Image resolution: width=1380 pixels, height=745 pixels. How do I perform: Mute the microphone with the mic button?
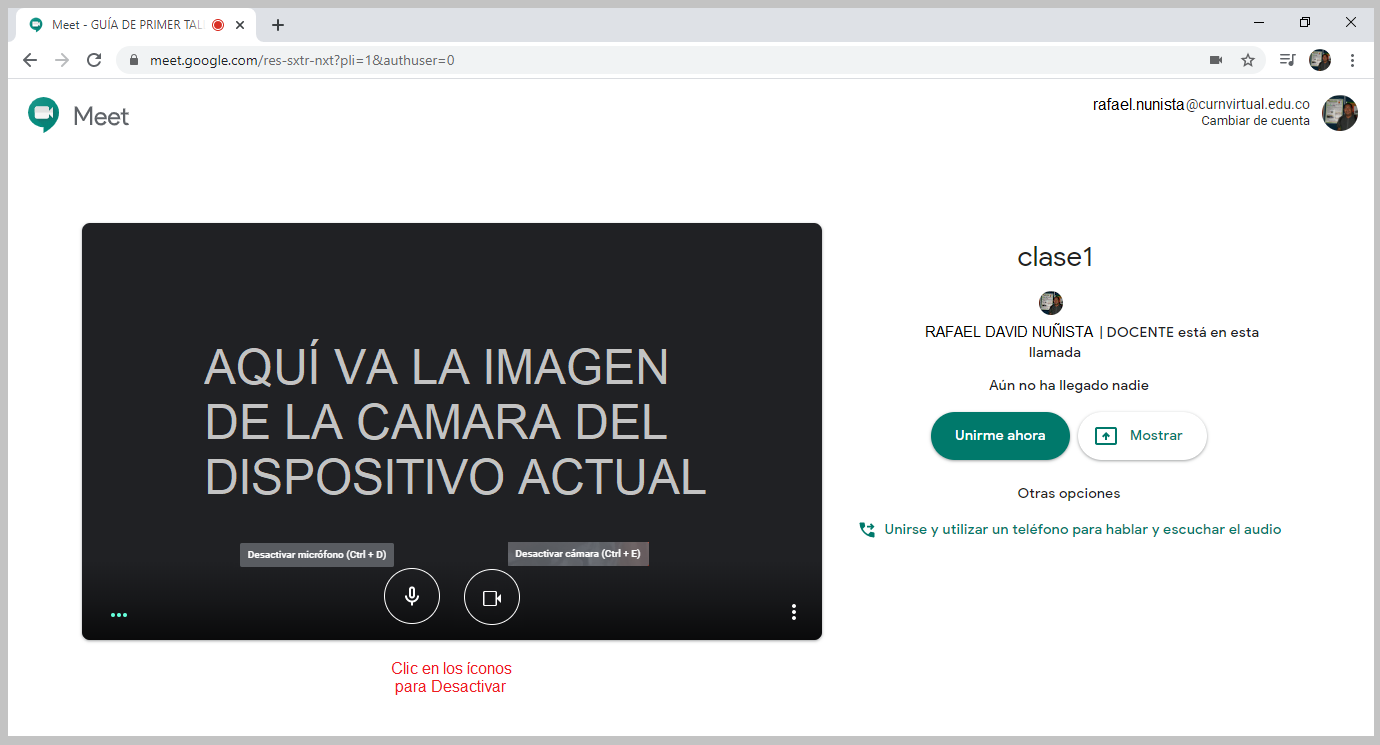tap(412, 596)
